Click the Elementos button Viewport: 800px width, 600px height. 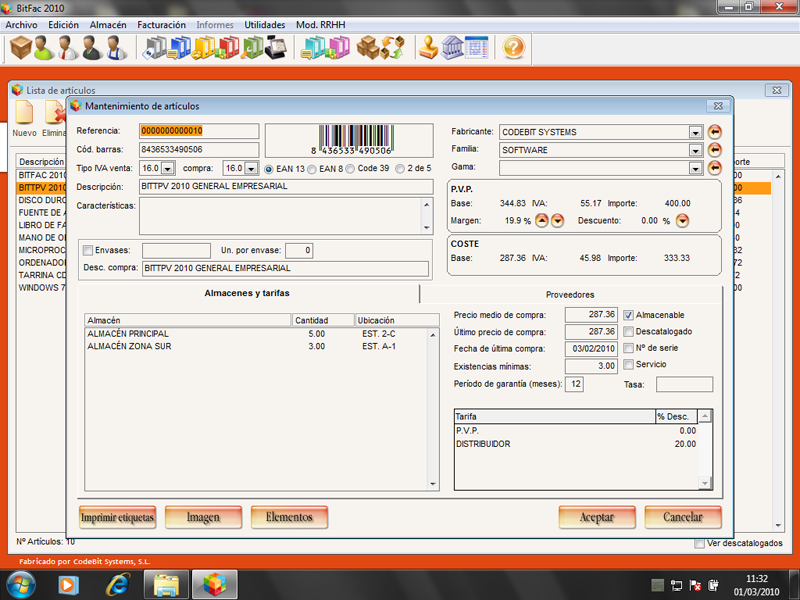tap(289, 517)
